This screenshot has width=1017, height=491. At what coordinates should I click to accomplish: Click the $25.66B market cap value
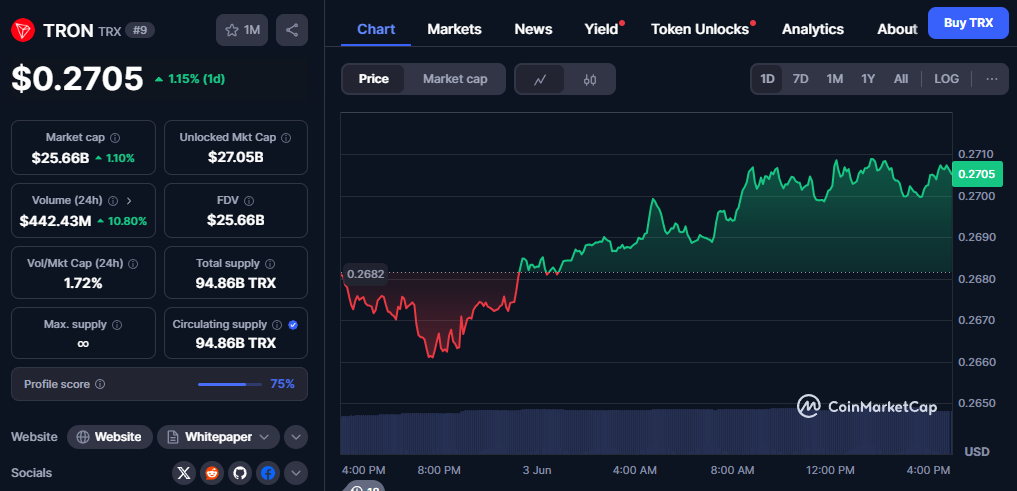(60, 158)
